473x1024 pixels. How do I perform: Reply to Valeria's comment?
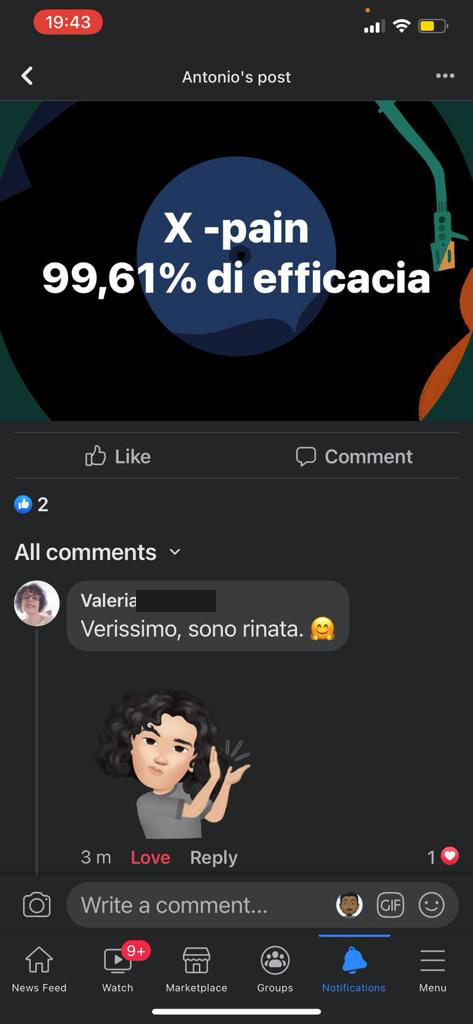[214, 857]
